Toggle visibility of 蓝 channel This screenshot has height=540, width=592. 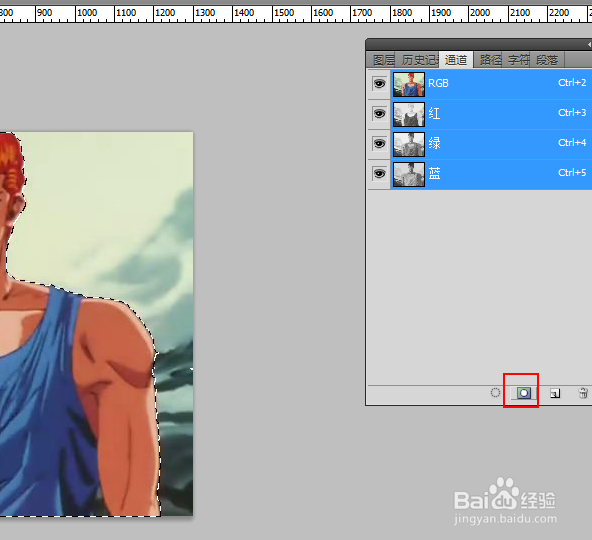tap(379, 174)
